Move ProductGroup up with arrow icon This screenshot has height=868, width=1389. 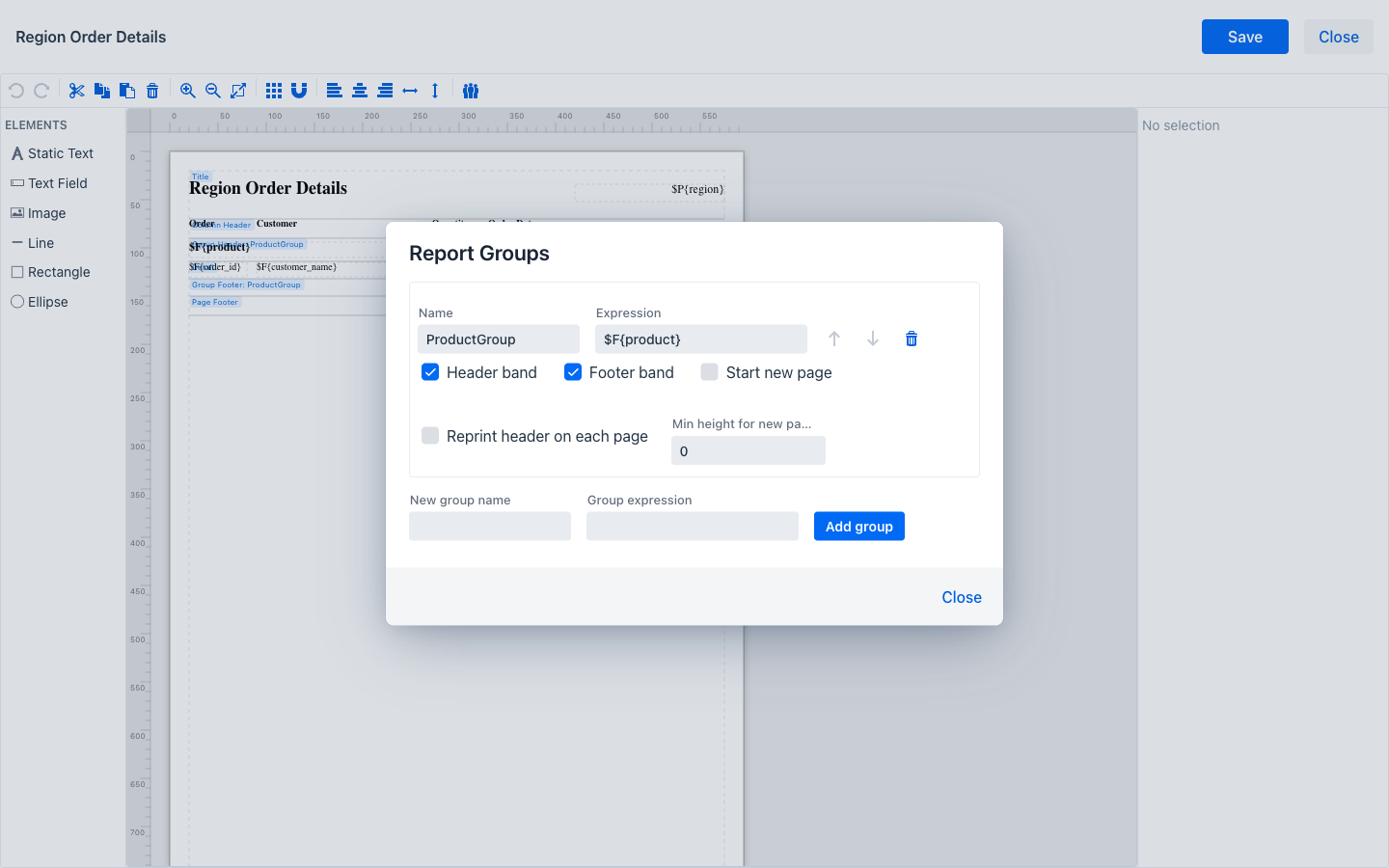[834, 339]
